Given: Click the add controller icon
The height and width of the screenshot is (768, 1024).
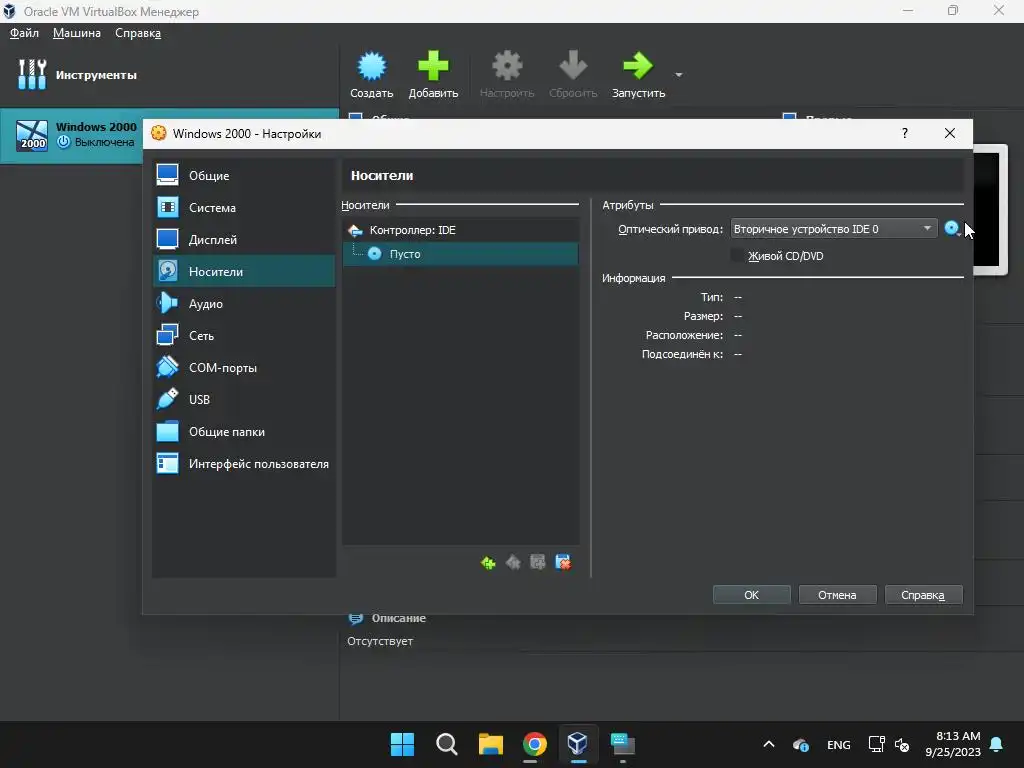Looking at the screenshot, I should pyautogui.click(x=488, y=562).
